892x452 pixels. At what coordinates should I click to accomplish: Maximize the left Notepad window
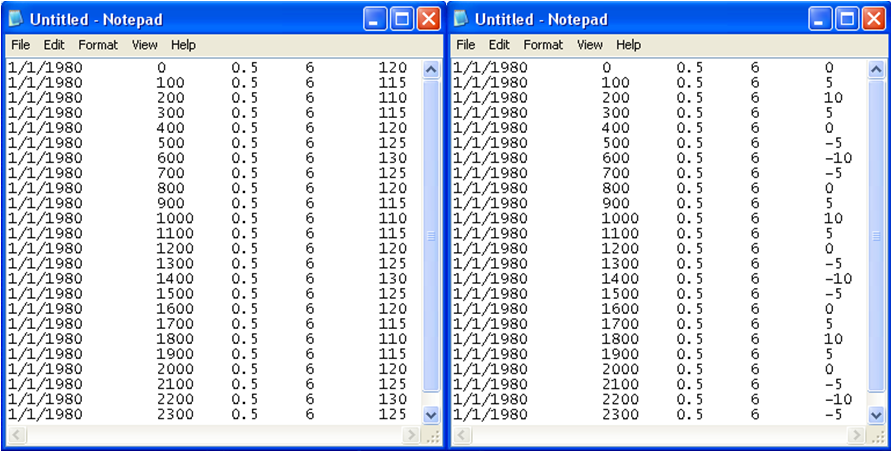tap(402, 20)
